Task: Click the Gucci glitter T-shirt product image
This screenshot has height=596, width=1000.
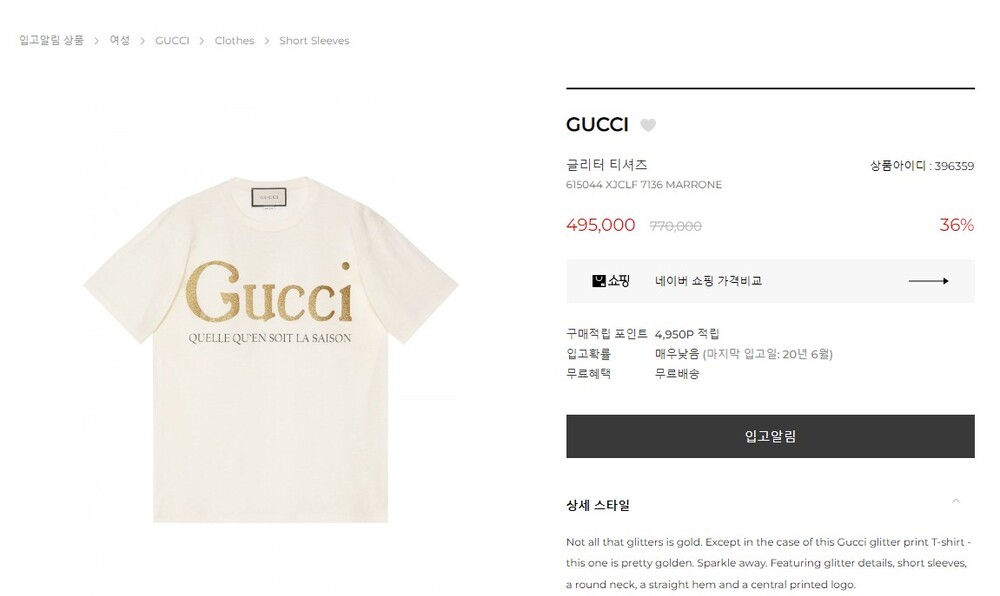Action: 270,349
